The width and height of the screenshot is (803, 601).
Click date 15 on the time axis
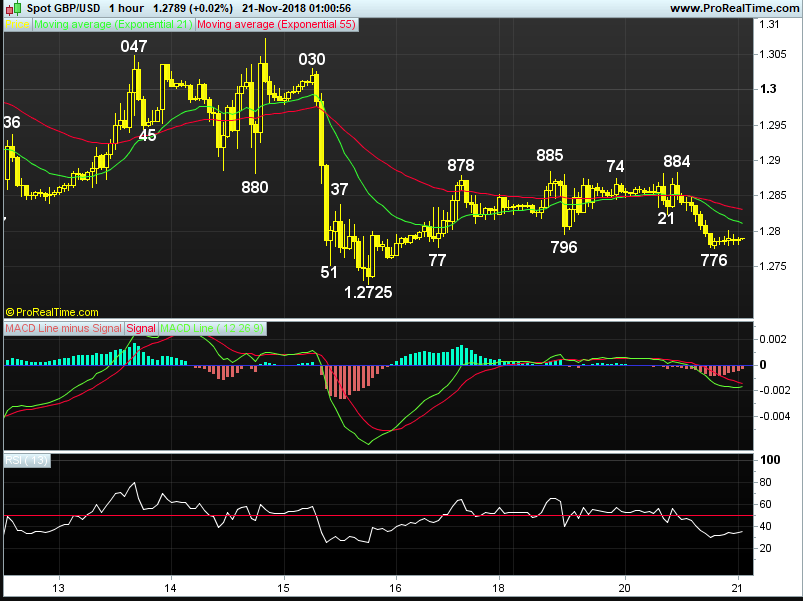coord(283,588)
